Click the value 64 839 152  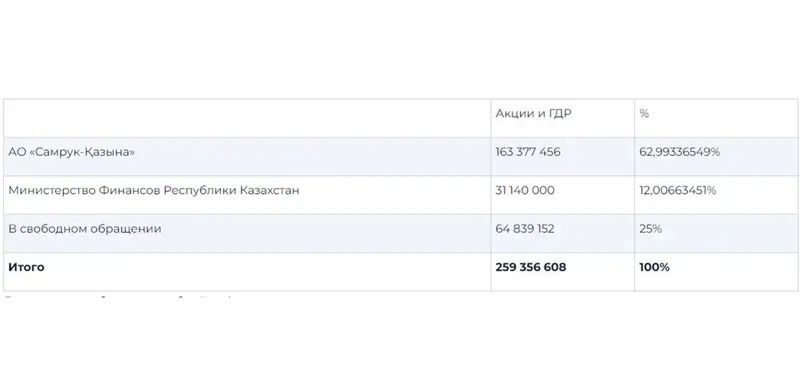coord(524,229)
